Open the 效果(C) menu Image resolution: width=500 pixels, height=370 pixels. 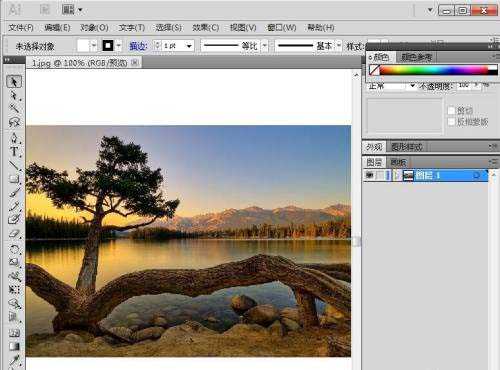pos(205,28)
